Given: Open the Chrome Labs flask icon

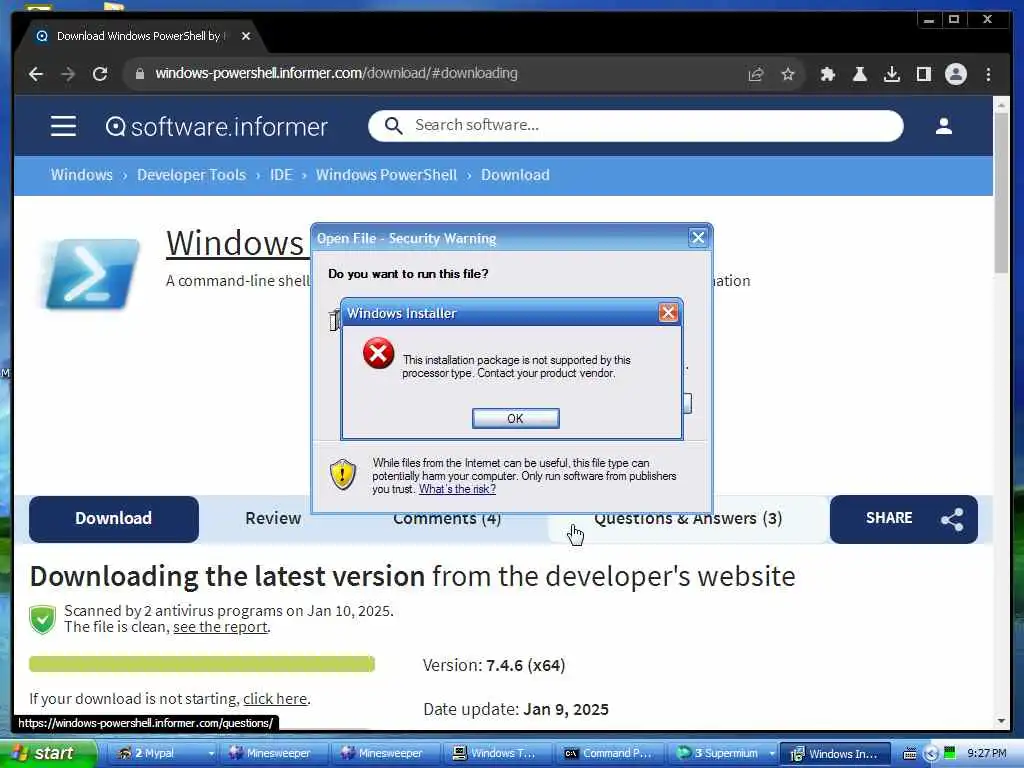Looking at the screenshot, I should coord(859,74).
